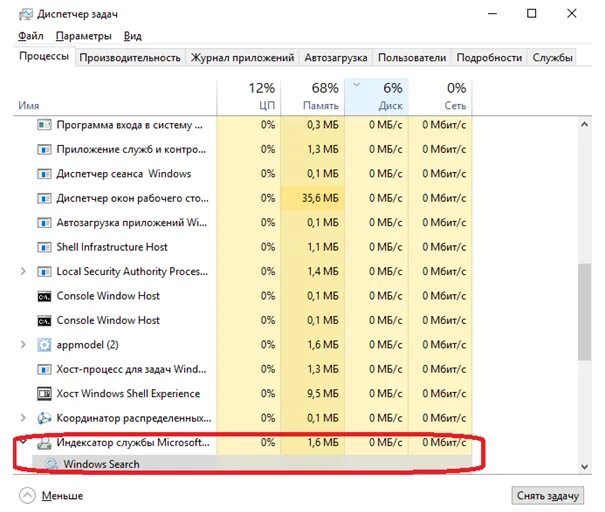This screenshot has width=605, height=512.
Task: Click the Индексатор службы Microsoft icon
Action: 44,443
